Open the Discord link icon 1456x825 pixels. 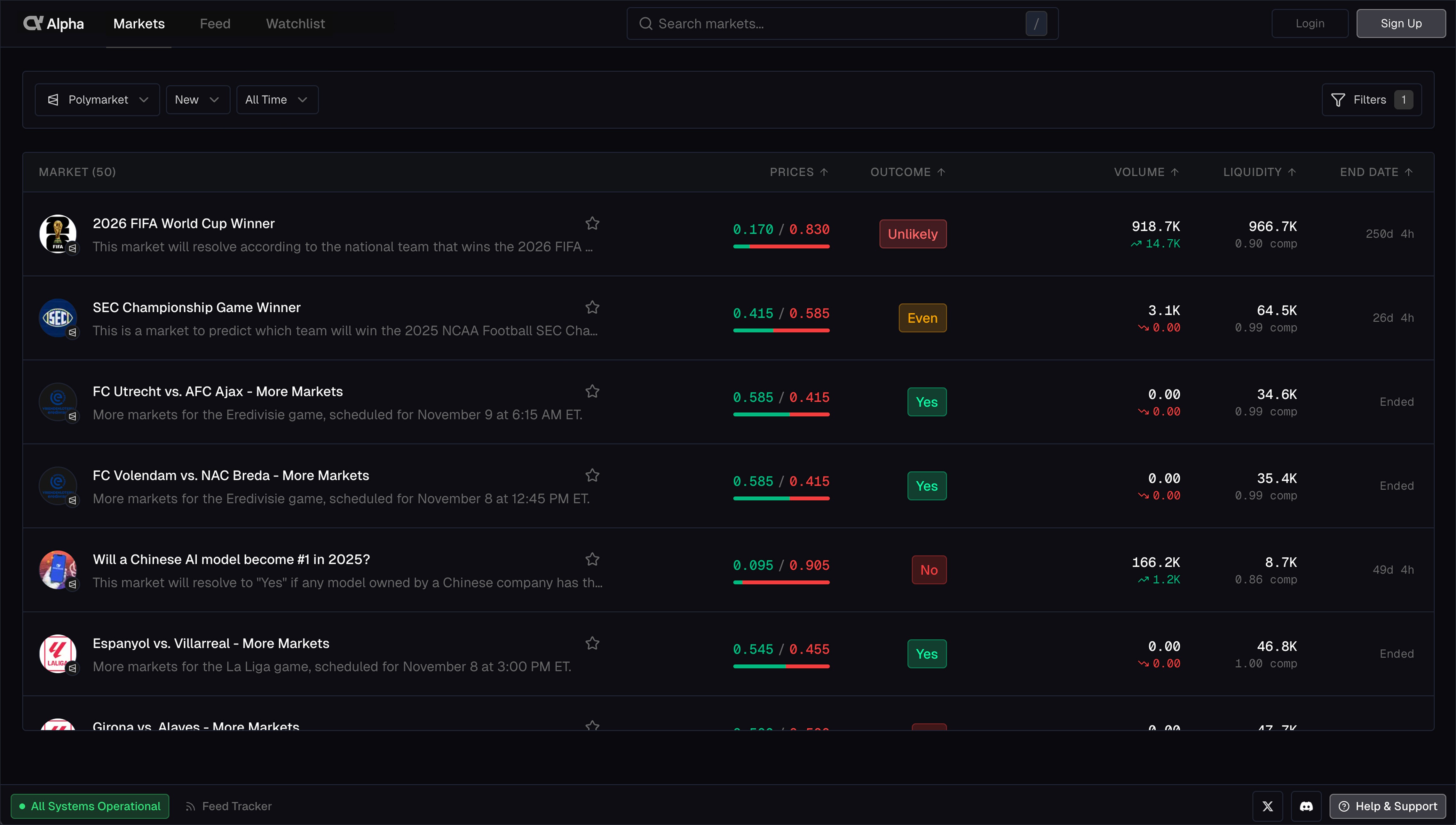click(x=1306, y=806)
